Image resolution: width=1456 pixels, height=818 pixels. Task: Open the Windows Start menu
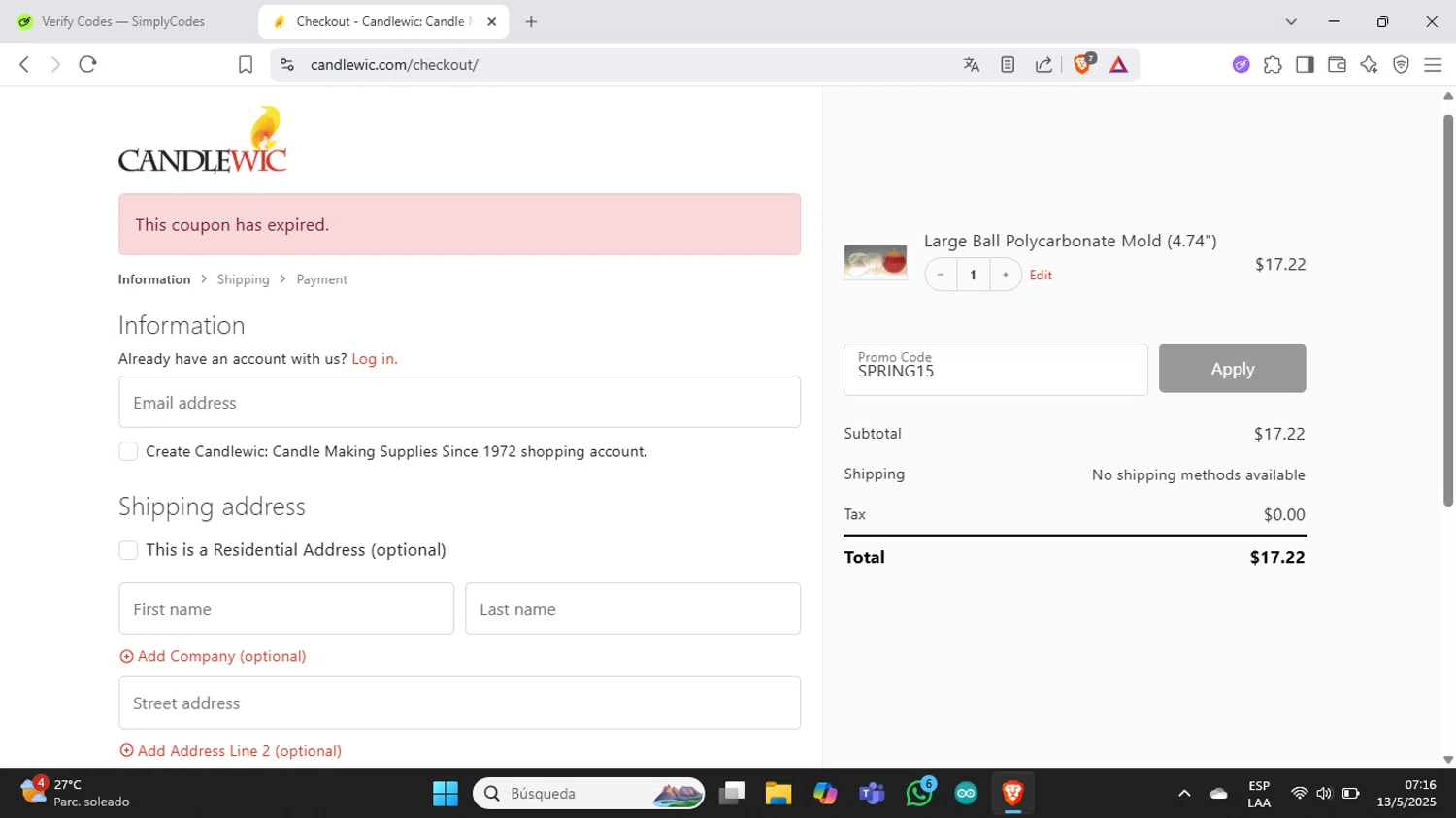point(446,794)
